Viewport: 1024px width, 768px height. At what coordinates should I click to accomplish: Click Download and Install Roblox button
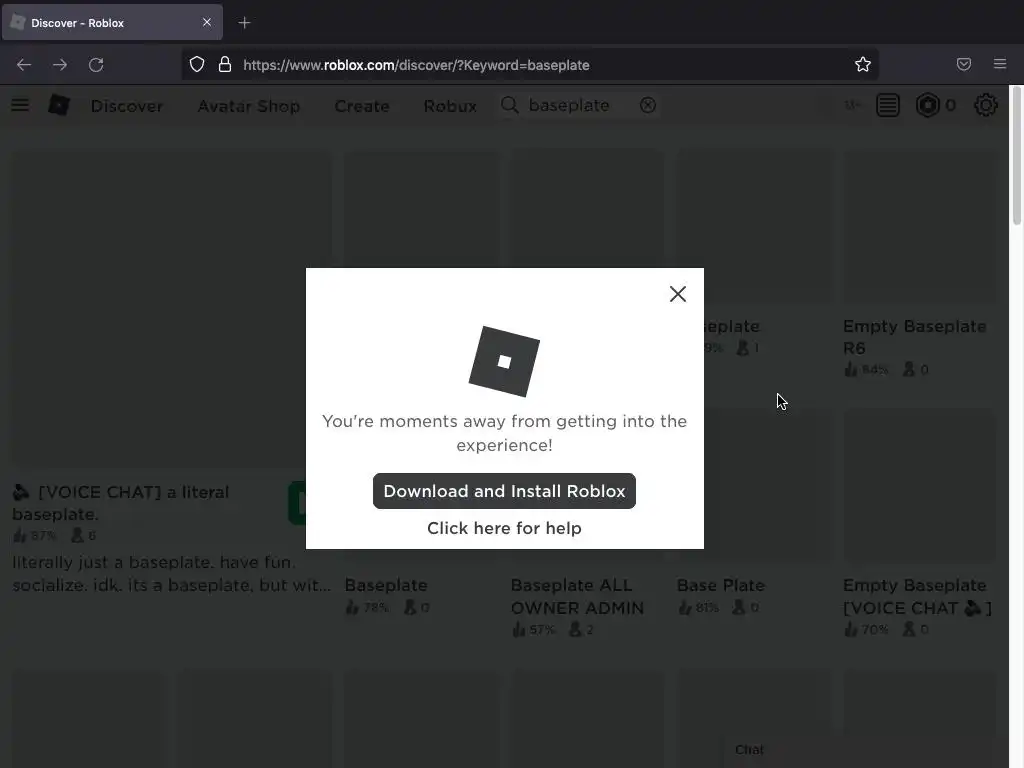coord(504,491)
